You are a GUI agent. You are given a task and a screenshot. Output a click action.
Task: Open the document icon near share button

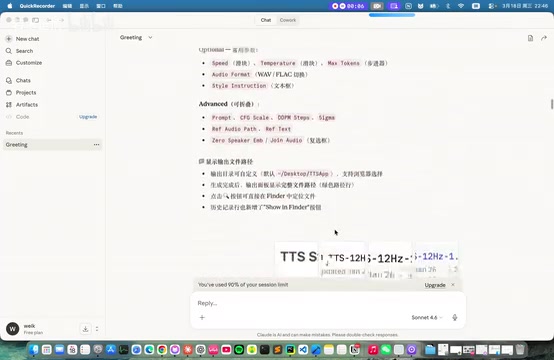pos(530,38)
